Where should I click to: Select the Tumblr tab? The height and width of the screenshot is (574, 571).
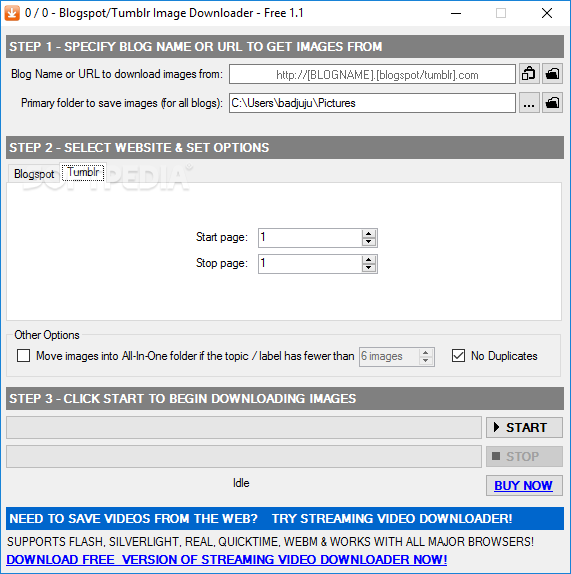[83, 172]
